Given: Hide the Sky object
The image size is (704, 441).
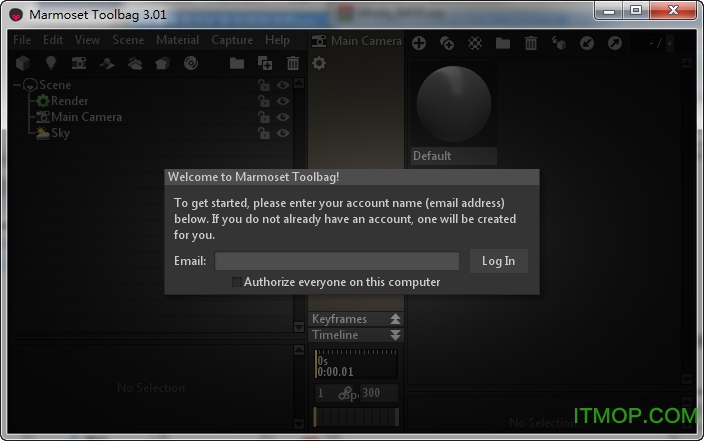Looking at the screenshot, I should pyautogui.click(x=282, y=133).
